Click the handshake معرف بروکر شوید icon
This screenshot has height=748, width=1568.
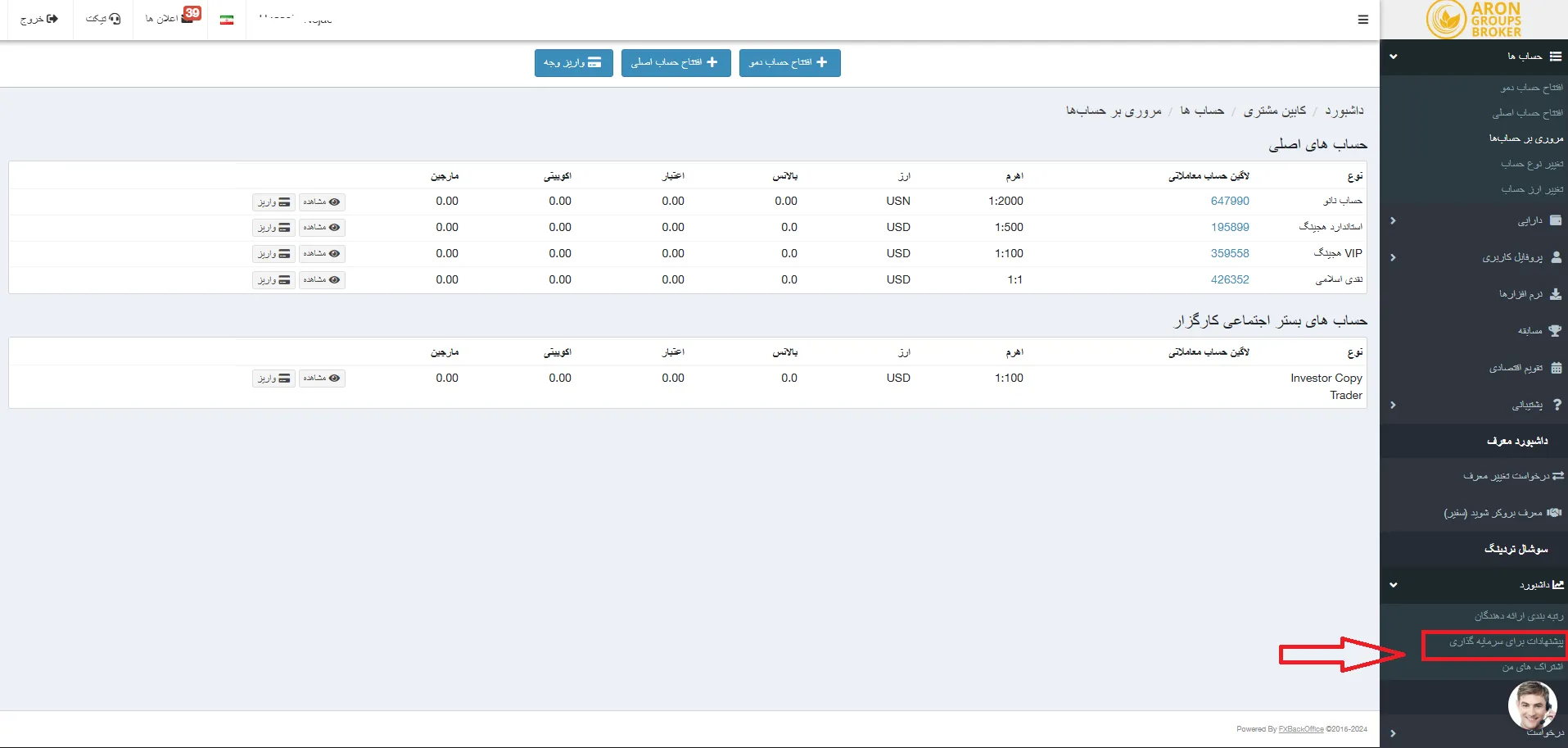click(x=1554, y=513)
